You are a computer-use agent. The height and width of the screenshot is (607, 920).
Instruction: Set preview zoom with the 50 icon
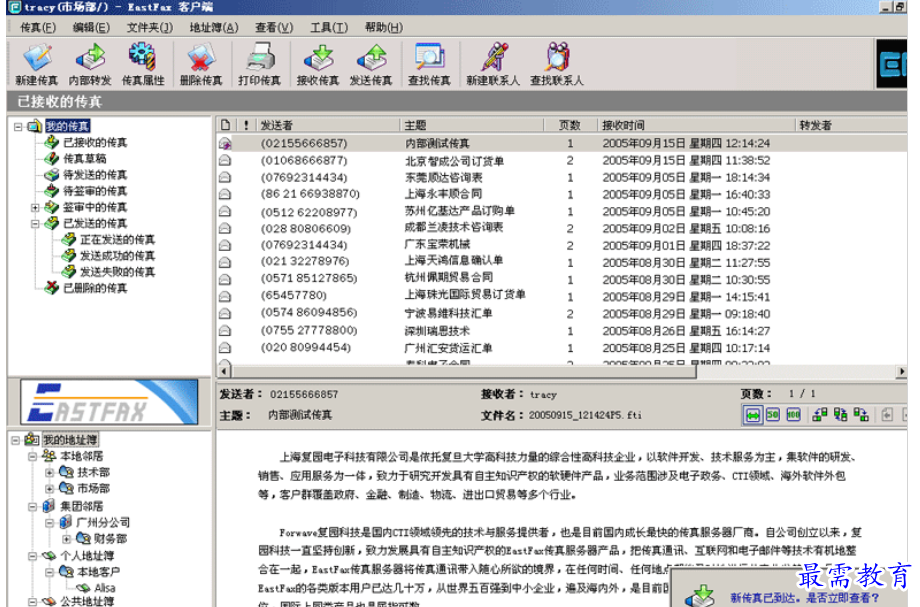click(x=773, y=415)
